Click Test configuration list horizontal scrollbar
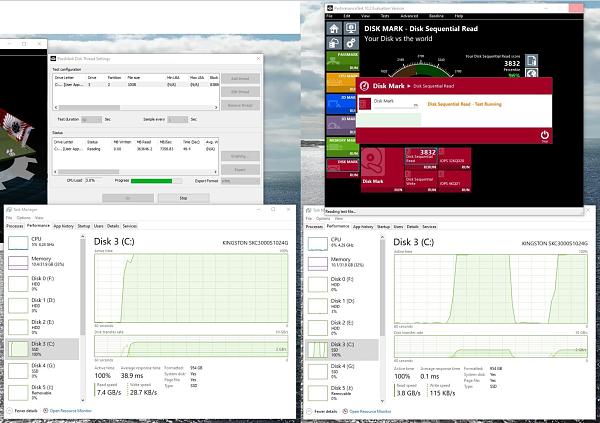 135,108
